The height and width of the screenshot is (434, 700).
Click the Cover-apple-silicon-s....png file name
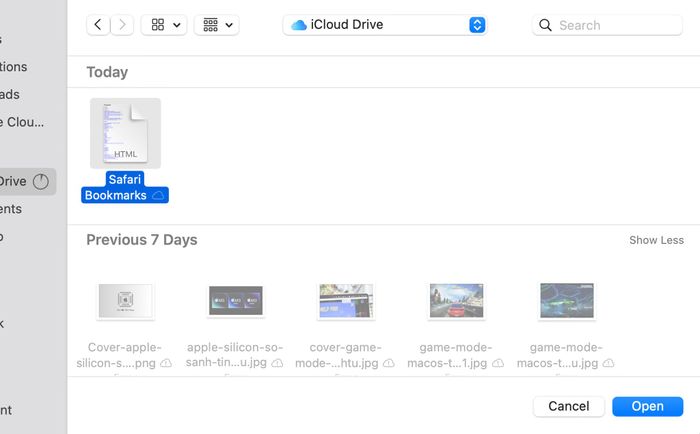[118, 355]
